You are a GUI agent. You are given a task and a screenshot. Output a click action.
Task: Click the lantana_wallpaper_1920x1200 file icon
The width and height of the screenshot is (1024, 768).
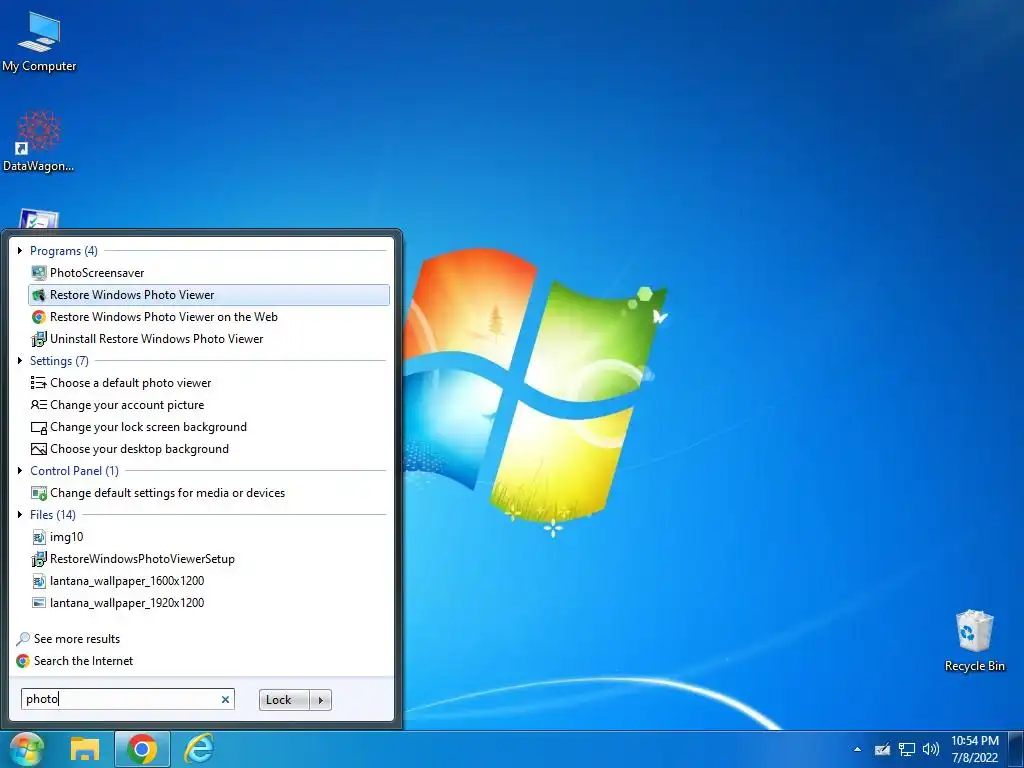click(39, 603)
